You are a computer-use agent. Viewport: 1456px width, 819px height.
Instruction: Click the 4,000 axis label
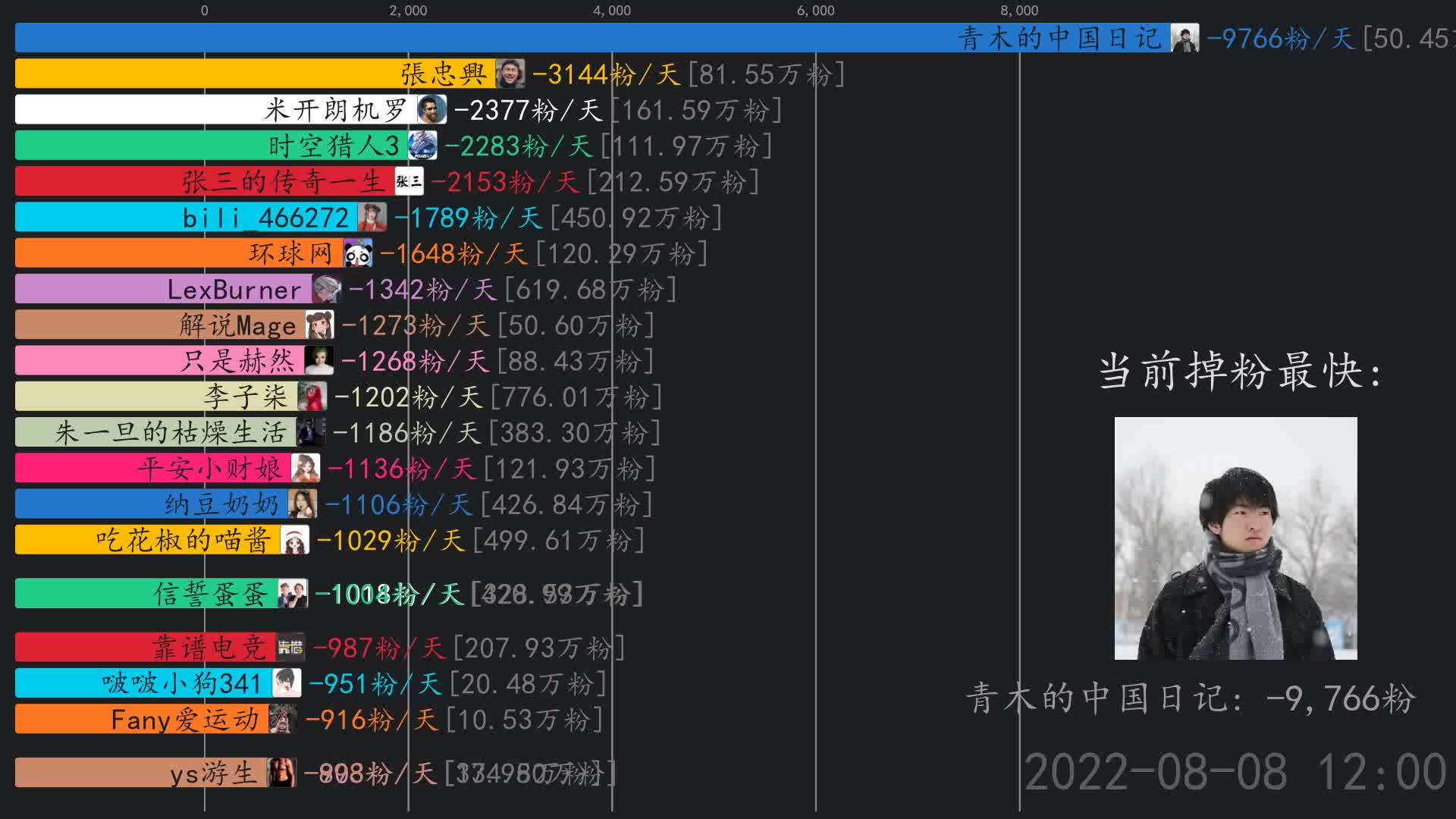click(x=612, y=11)
